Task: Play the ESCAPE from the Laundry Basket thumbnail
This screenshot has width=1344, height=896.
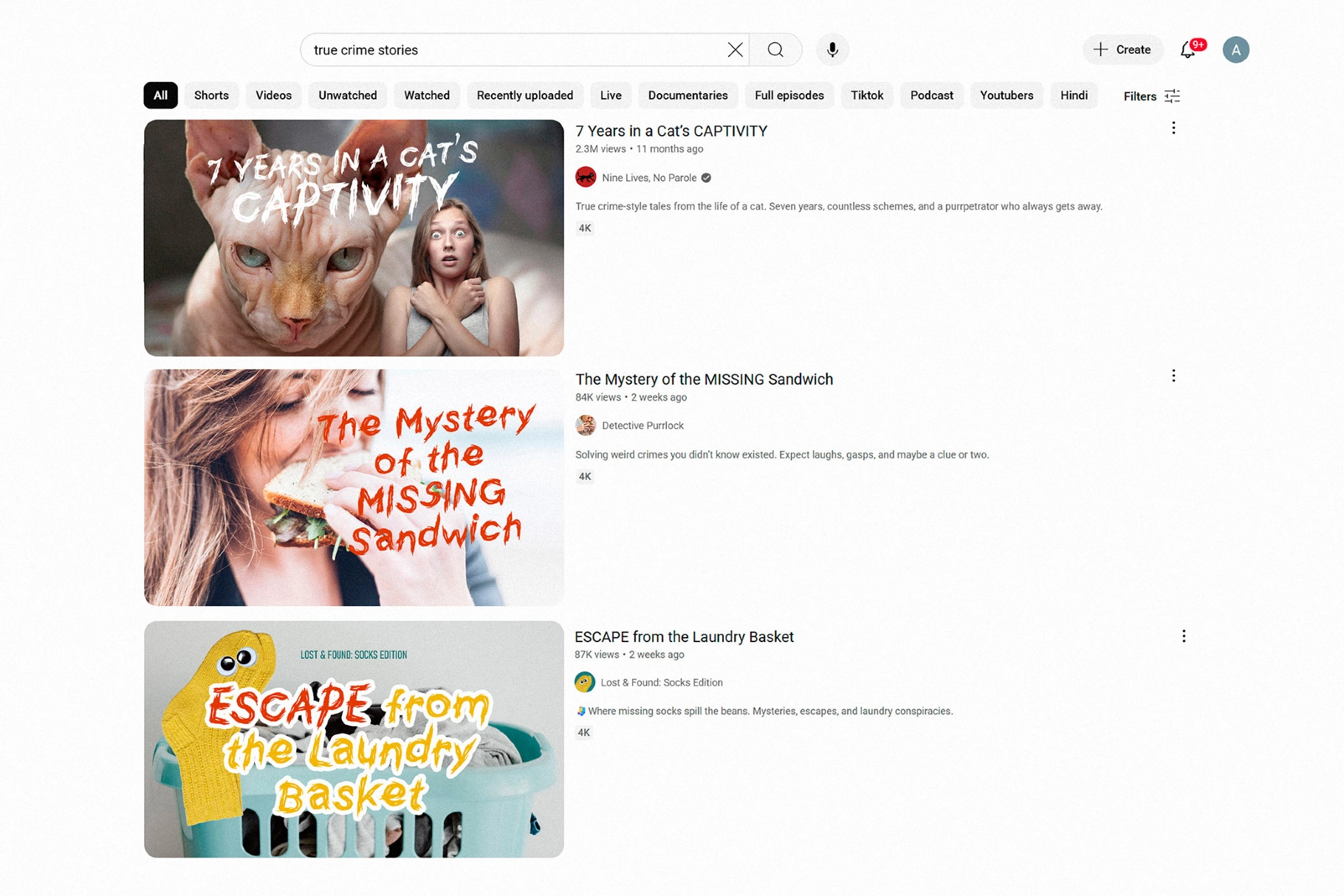Action: 354,739
